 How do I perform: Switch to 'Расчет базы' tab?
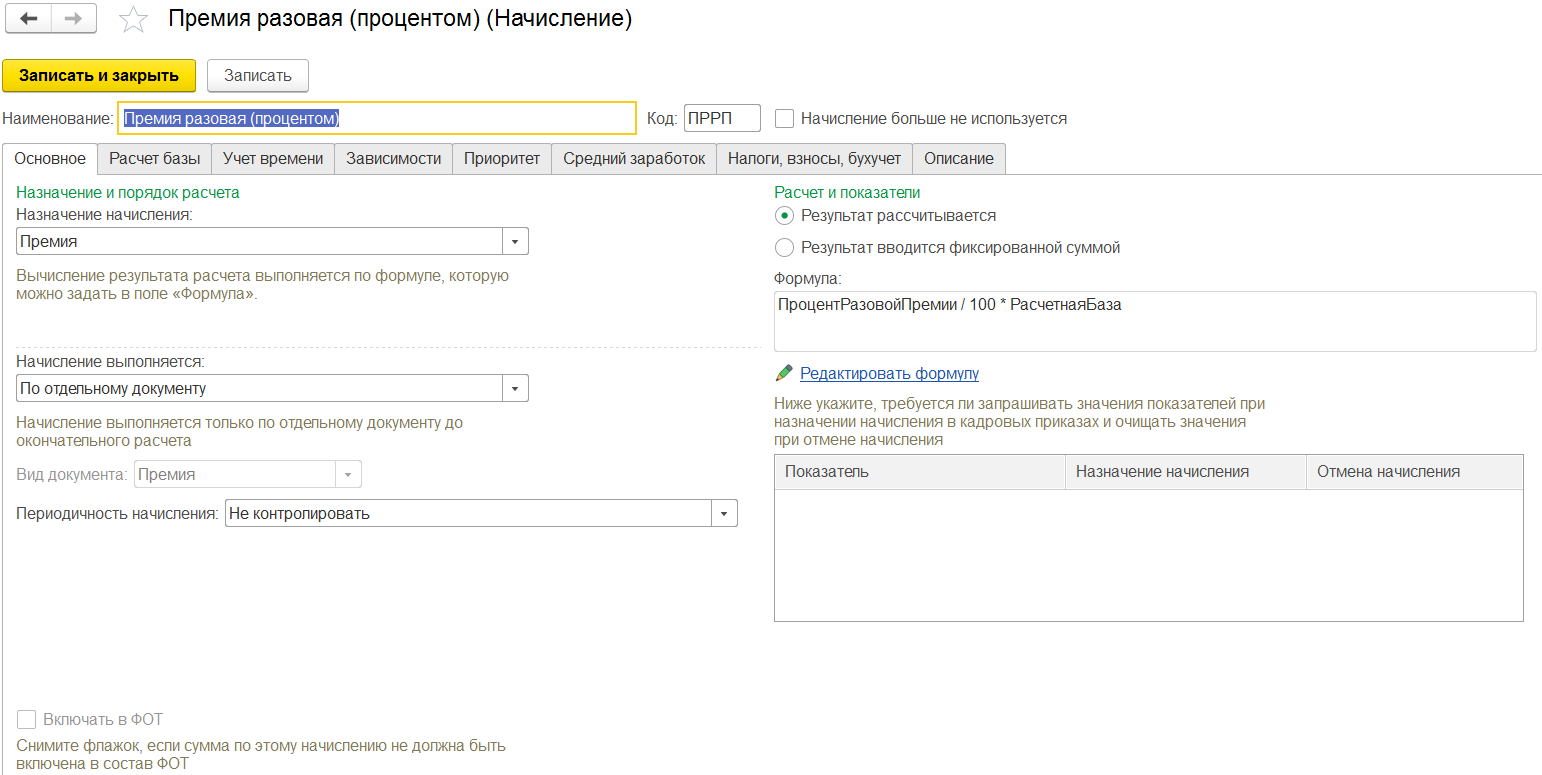[154, 159]
